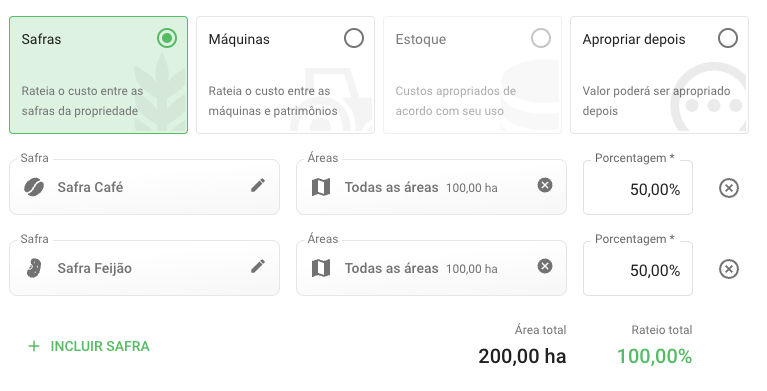Screen dimensions: 767x391
Task: Remove the Safra Feijão row
Action: pyautogui.click(x=729, y=269)
